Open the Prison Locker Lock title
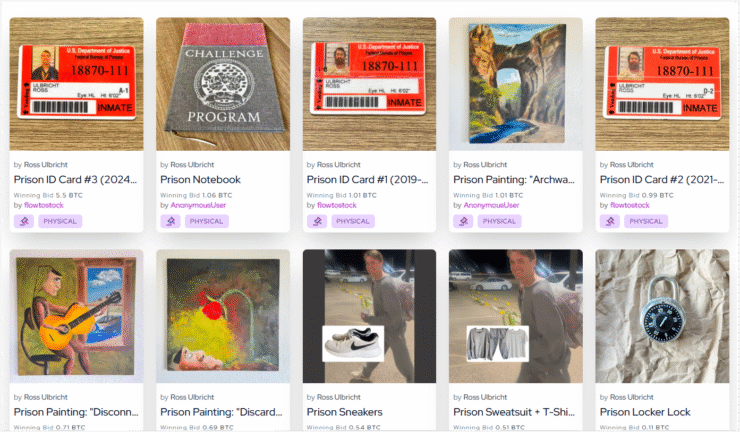740x432 pixels. point(645,412)
